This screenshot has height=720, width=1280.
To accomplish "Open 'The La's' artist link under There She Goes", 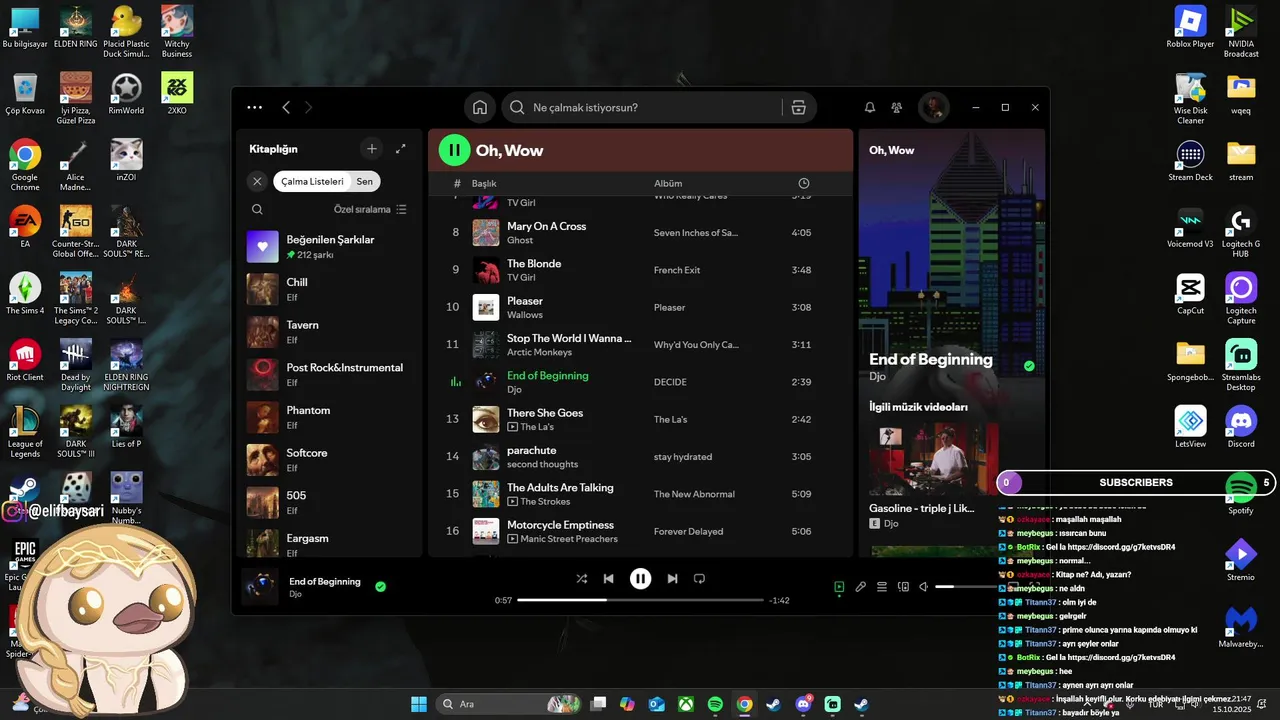I will pyautogui.click(x=537, y=427).
